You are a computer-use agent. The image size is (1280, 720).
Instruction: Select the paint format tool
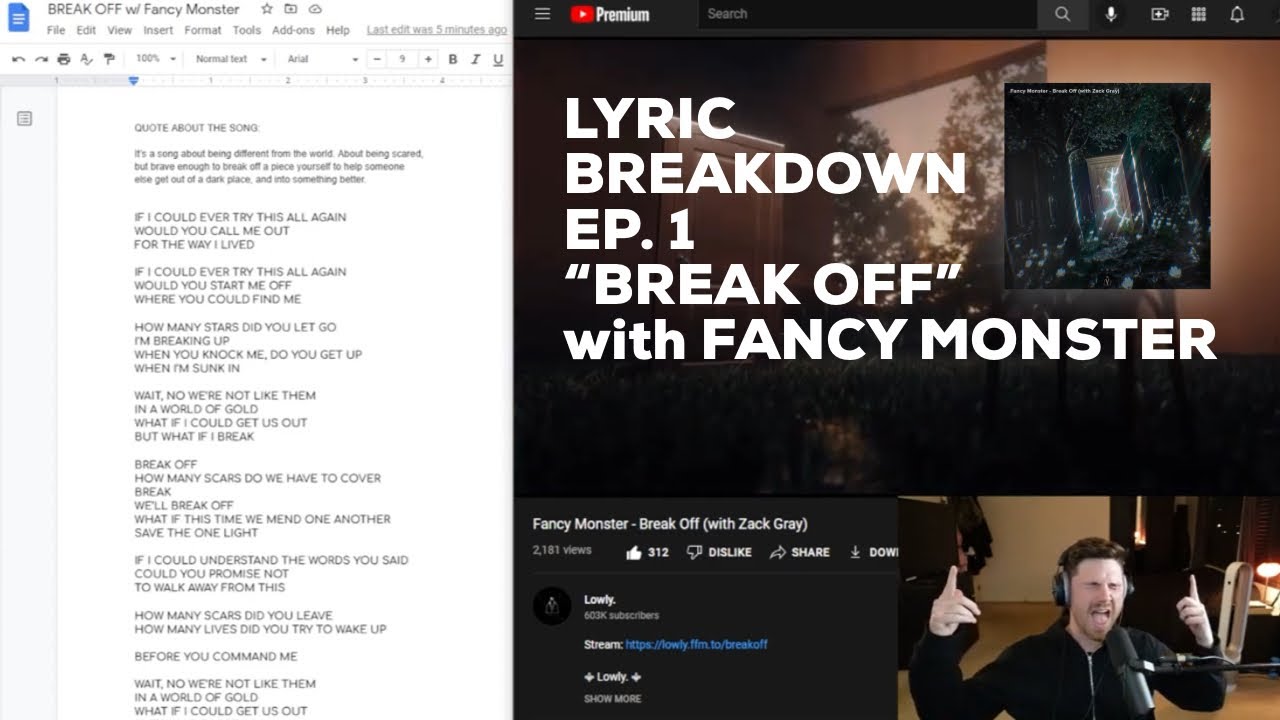coord(109,60)
